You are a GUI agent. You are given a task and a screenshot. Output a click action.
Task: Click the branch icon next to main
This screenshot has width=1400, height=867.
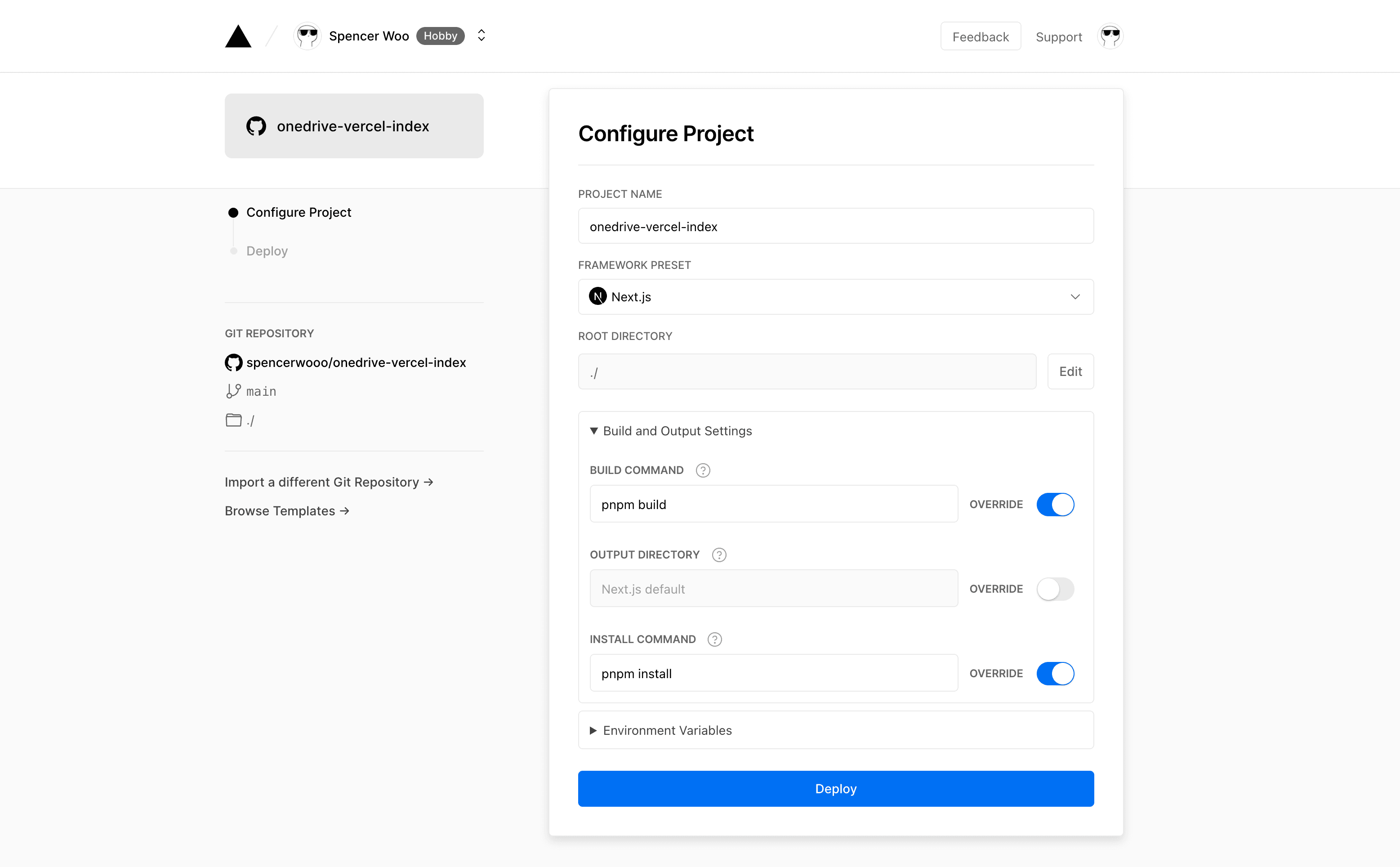tap(233, 391)
